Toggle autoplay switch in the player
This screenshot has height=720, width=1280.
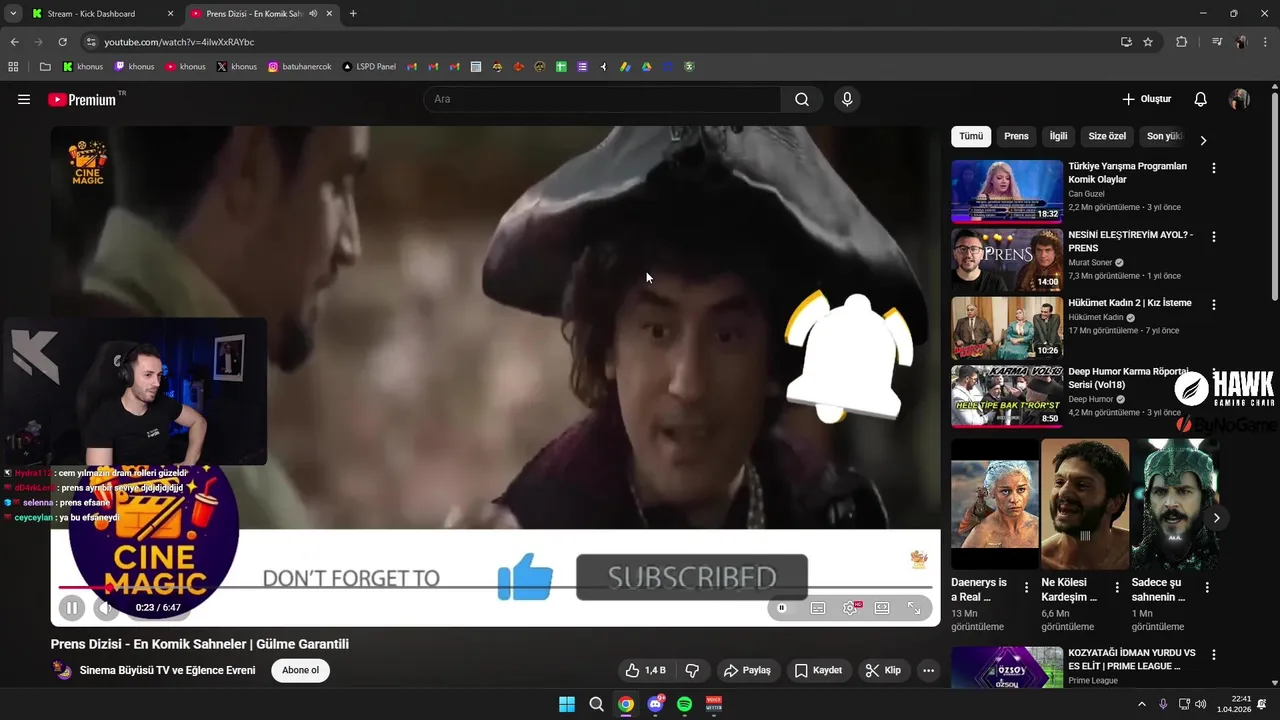coord(782,607)
